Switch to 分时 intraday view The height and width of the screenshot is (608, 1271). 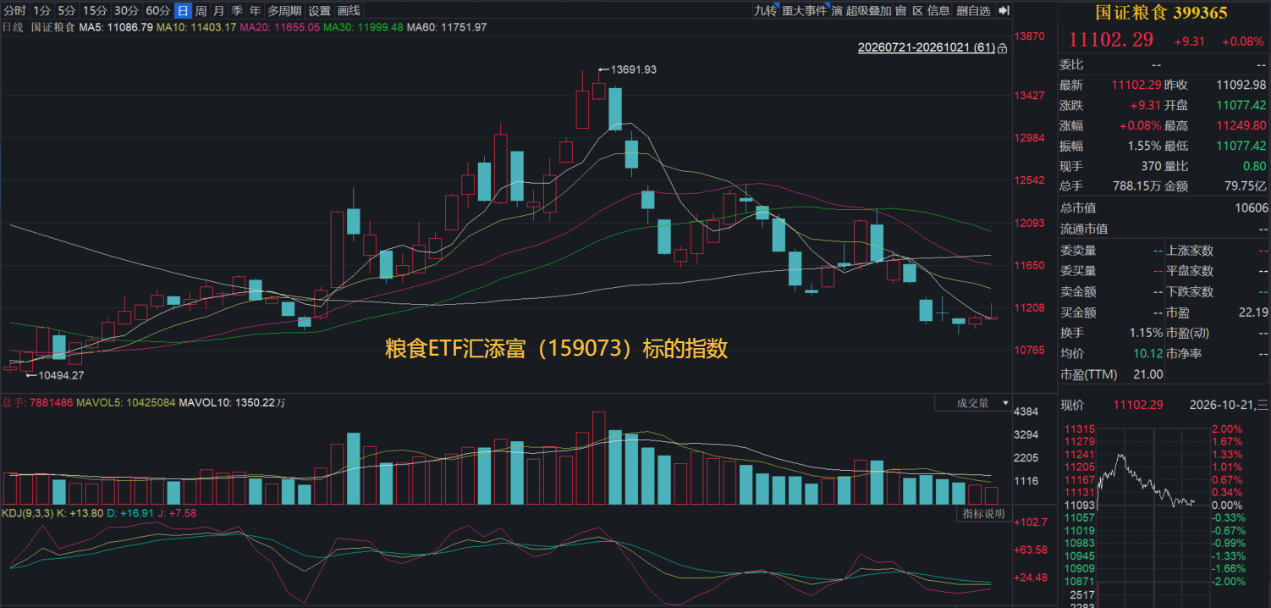[x=15, y=11]
